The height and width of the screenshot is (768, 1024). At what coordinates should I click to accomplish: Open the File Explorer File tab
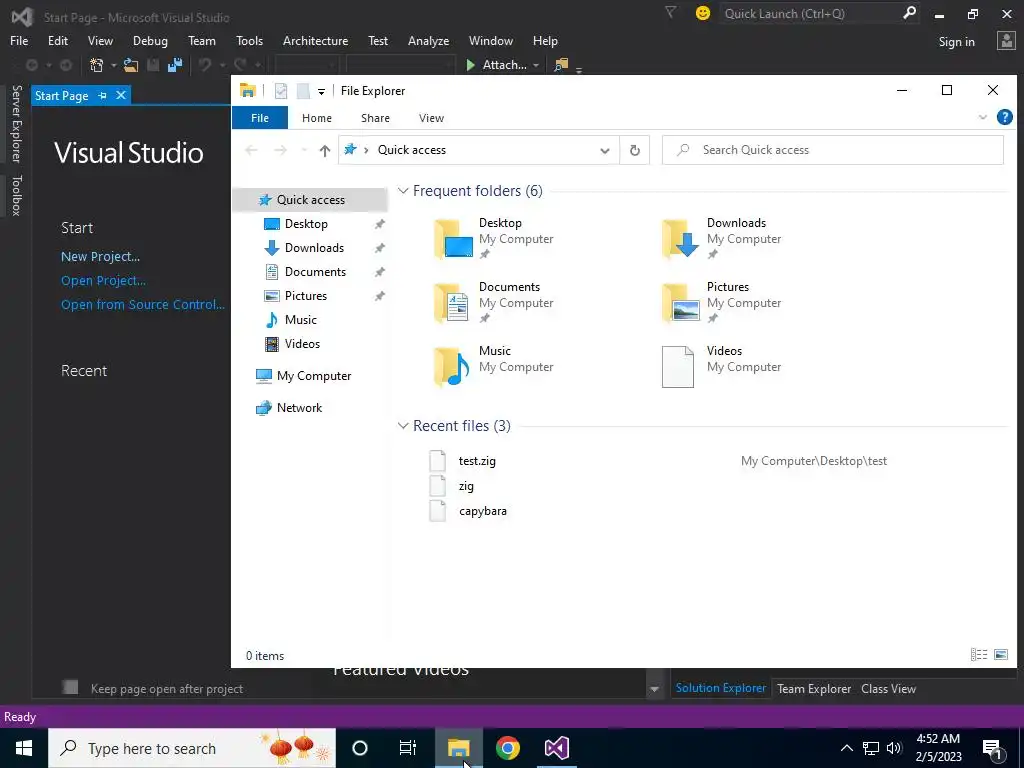click(260, 118)
